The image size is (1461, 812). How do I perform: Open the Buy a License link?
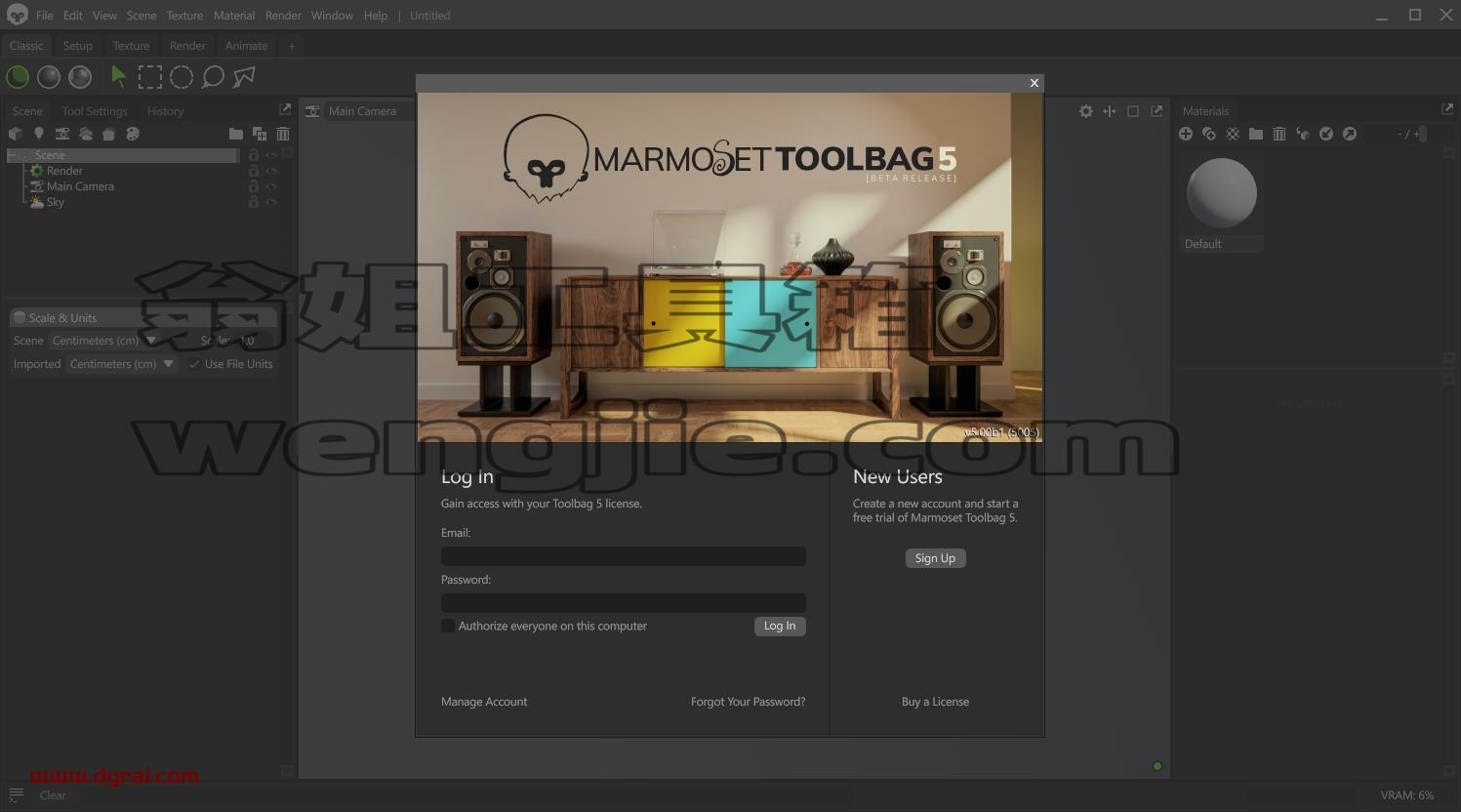935,702
